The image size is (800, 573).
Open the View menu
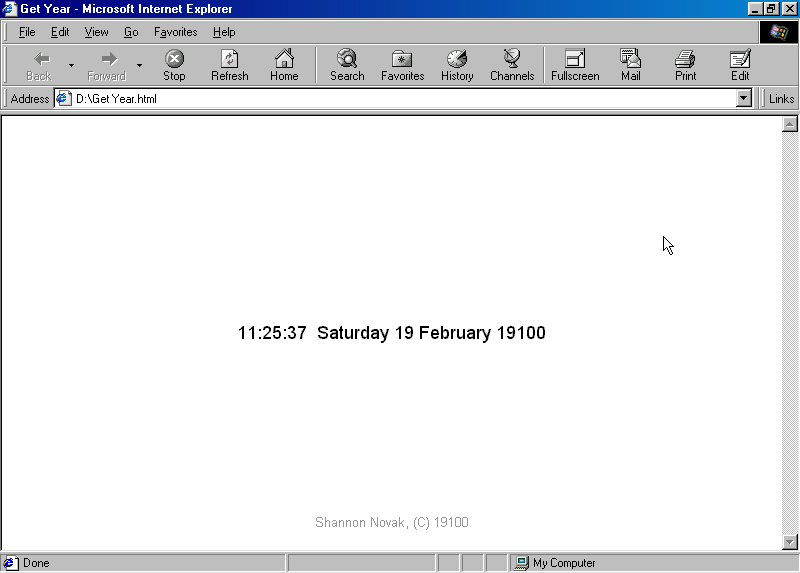(x=96, y=32)
